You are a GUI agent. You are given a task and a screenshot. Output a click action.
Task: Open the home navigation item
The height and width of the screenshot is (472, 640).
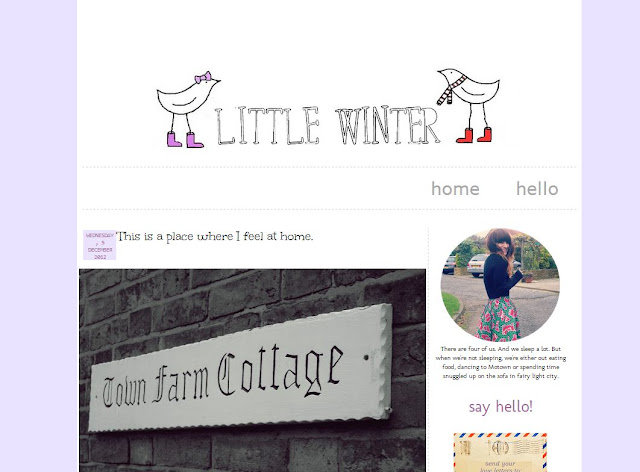pyautogui.click(x=455, y=189)
